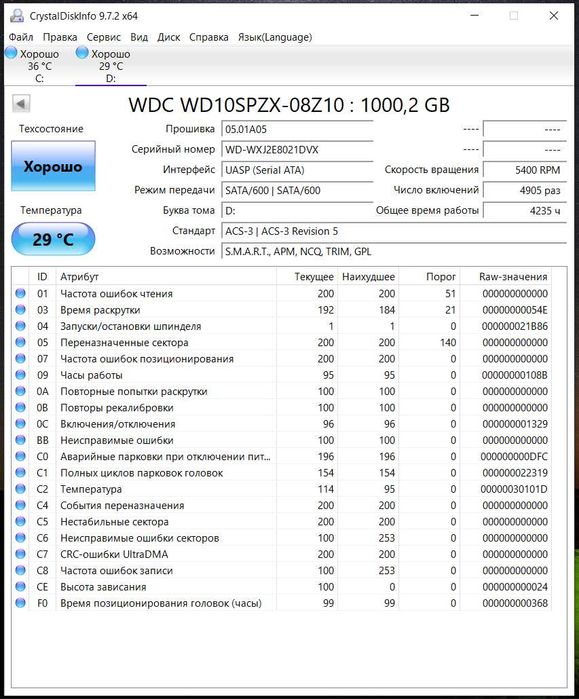This screenshot has width=579, height=699.
Task: Click status icon for attribute 05
Action: 20,342
